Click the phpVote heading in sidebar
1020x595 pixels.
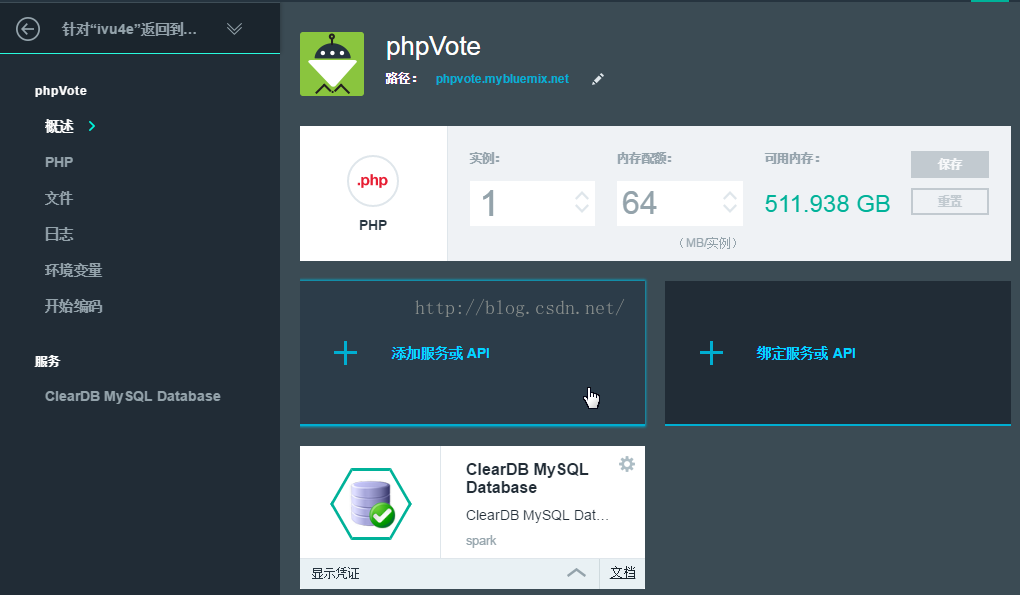(x=60, y=90)
